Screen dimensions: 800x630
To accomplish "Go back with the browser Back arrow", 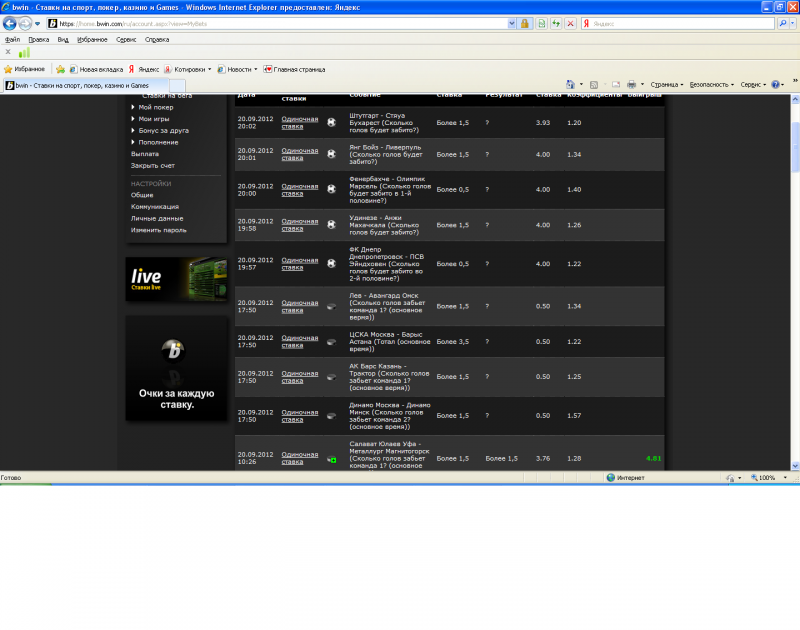I will pos(9,23).
